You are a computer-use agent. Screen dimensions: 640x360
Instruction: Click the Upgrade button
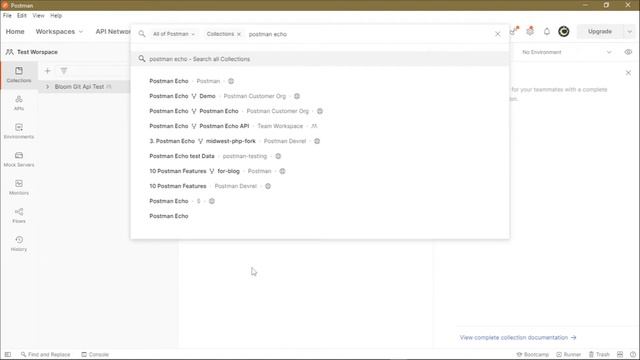tap(600, 31)
